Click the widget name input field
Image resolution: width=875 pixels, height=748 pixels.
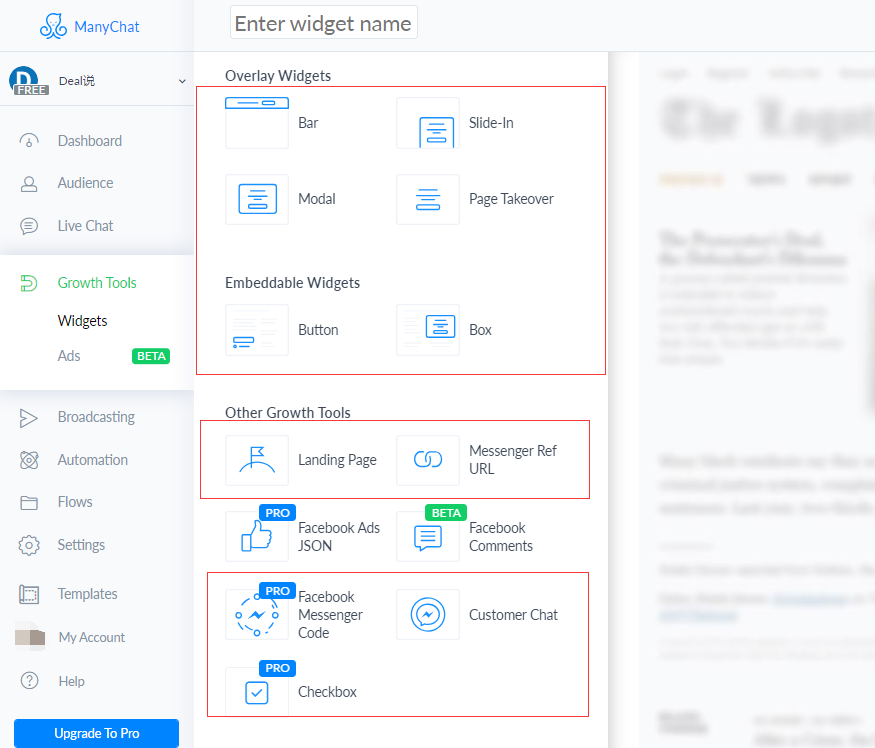[324, 23]
